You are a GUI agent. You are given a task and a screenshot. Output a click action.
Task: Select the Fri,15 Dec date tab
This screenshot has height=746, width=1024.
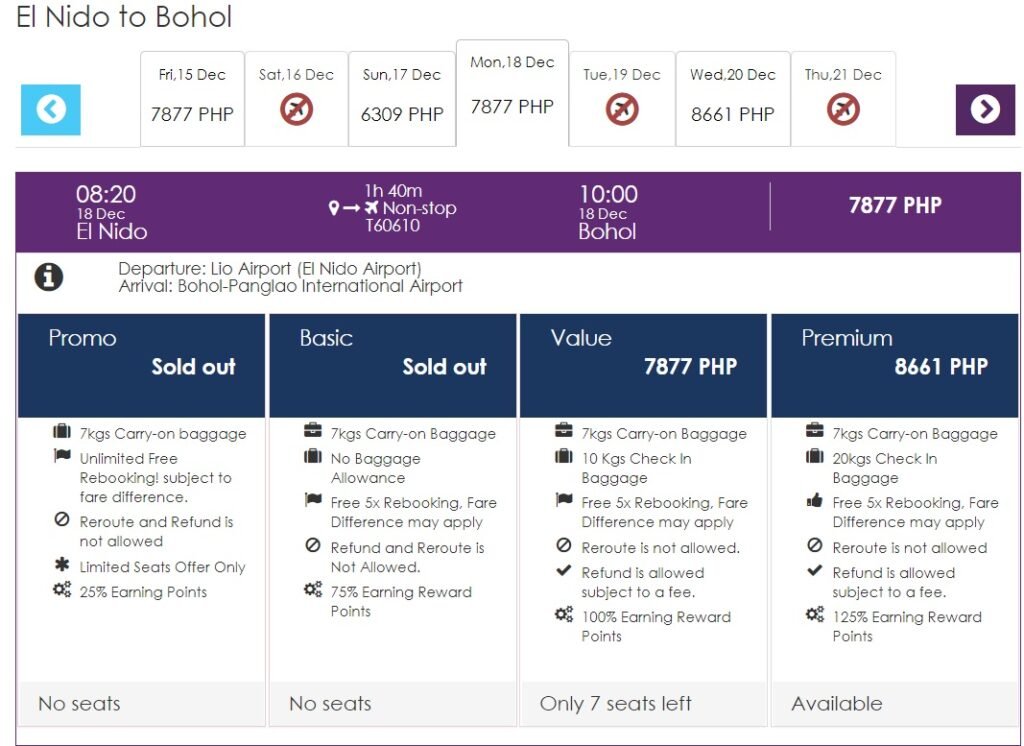tap(192, 99)
